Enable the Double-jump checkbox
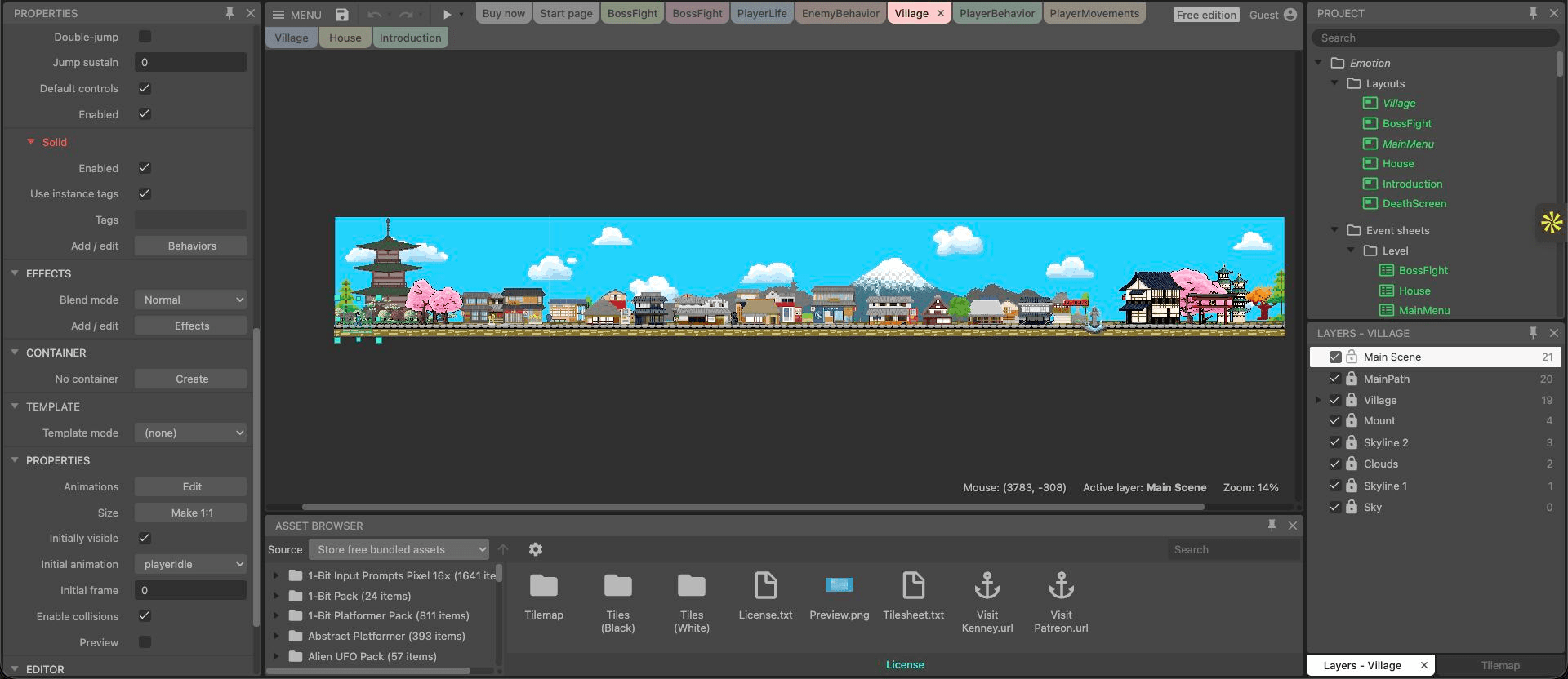This screenshot has height=679, width=1568. click(x=145, y=37)
